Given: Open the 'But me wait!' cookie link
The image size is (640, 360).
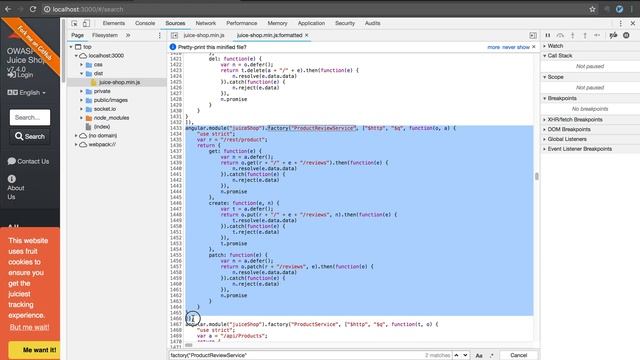Looking at the screenshot, I should click(x=29, y=327).
